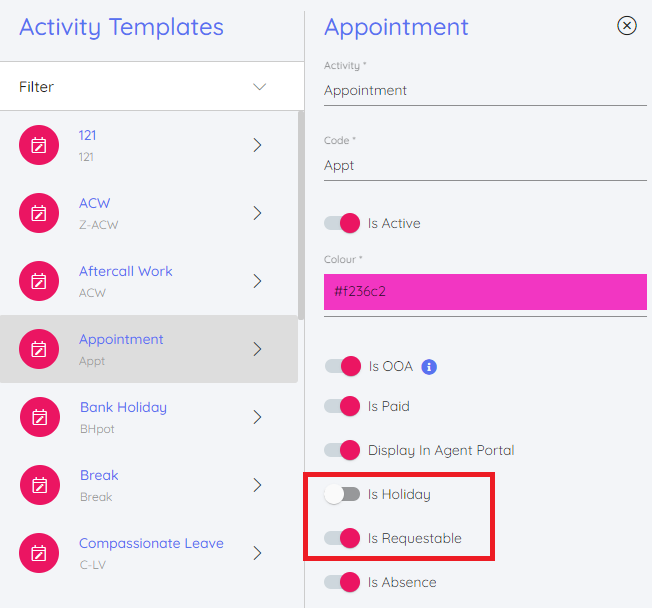Click the ACW template calendar icon
This screenshot has width=652, height=608.
coord(39,213)
